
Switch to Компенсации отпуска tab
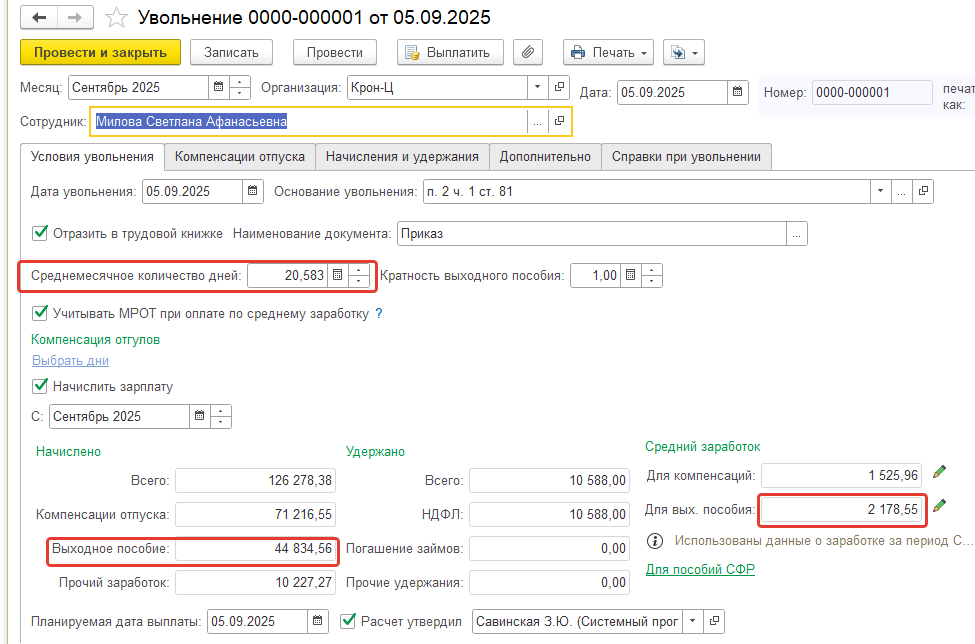tap(240, 157)
